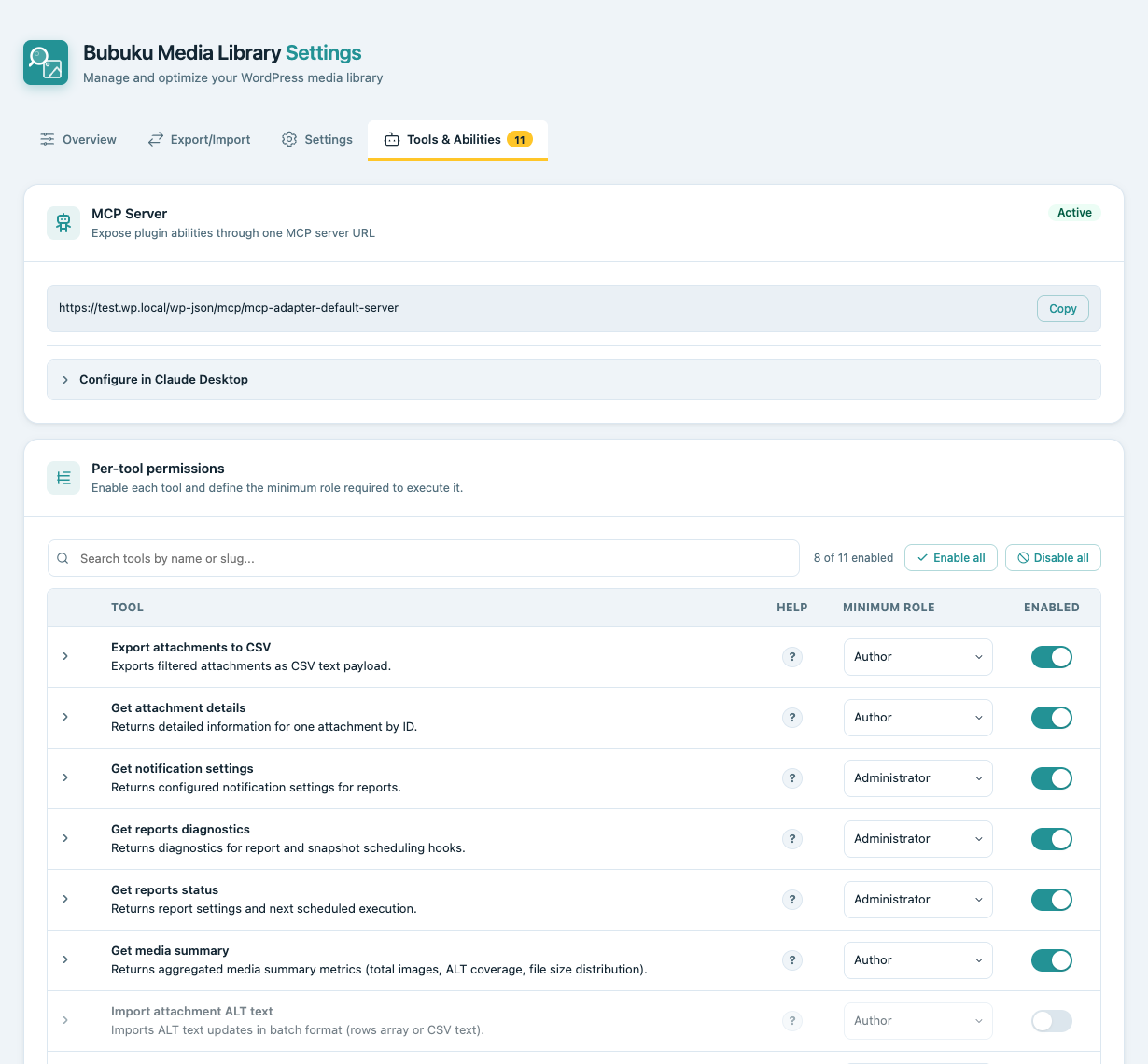1148x1064 pixels.
Task: Disable Get reports diagnostics tool
Action: (1052, 839)
